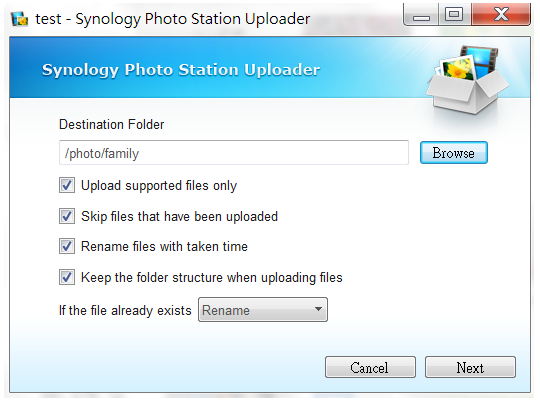Click the photo box logo in banner

tap(467, 80)
